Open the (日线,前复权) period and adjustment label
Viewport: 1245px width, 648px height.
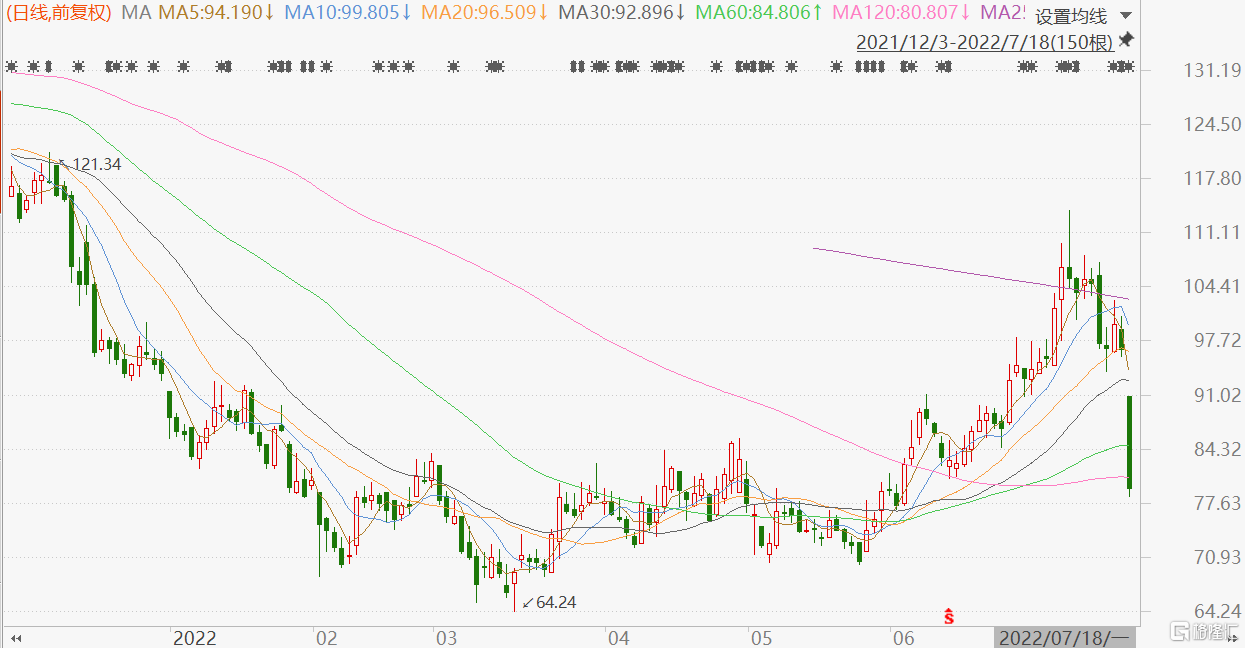59,13
